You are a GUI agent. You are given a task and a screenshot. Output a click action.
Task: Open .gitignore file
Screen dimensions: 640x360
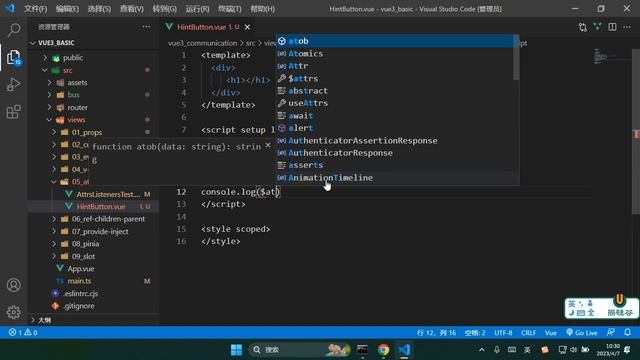(93, 306)
